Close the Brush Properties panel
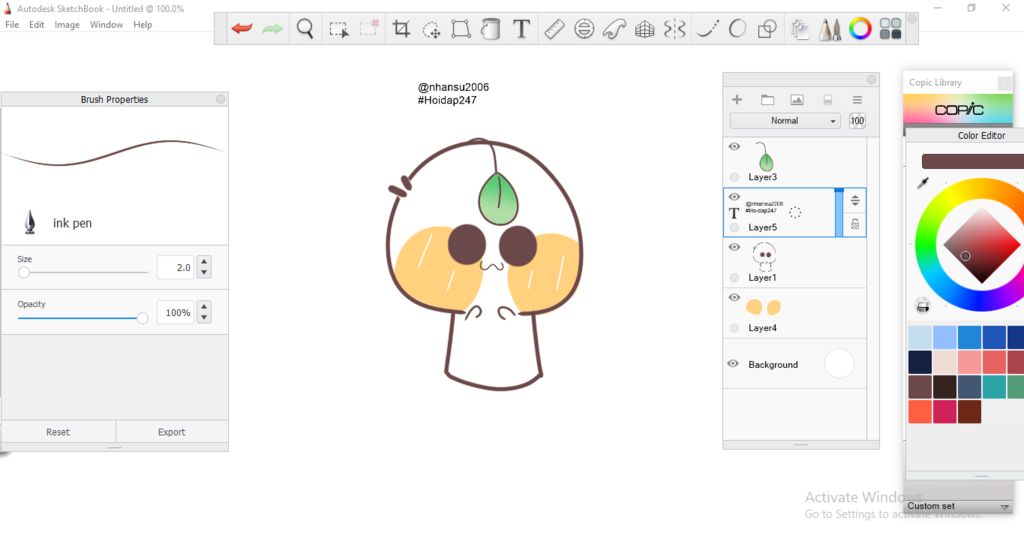 pyautogui.click(x=221, y=99)
